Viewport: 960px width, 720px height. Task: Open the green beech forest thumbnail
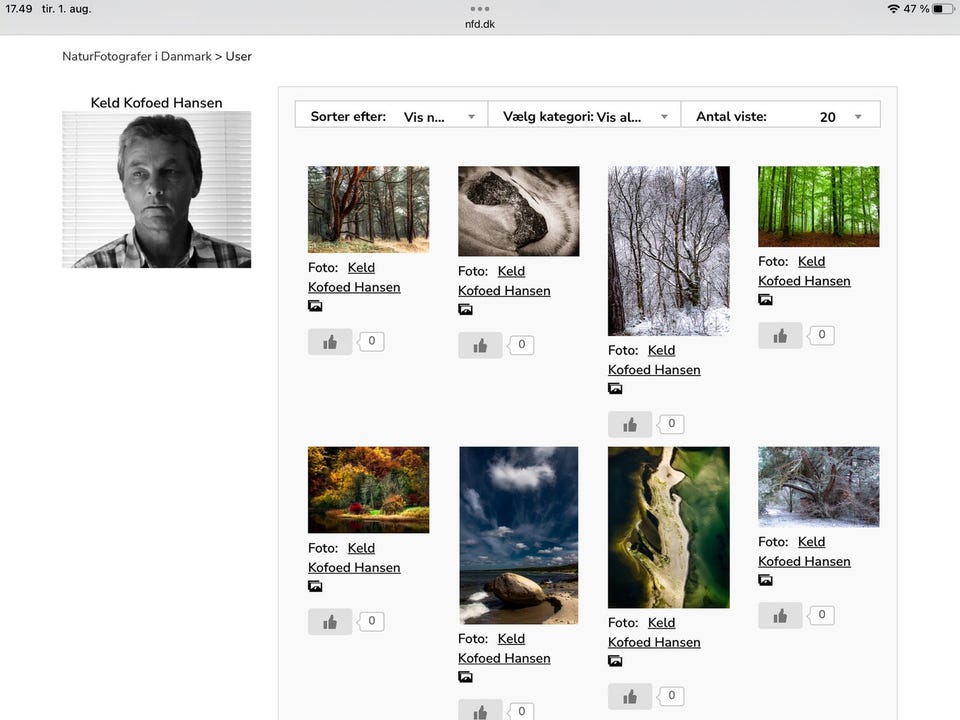click(819, 206)
